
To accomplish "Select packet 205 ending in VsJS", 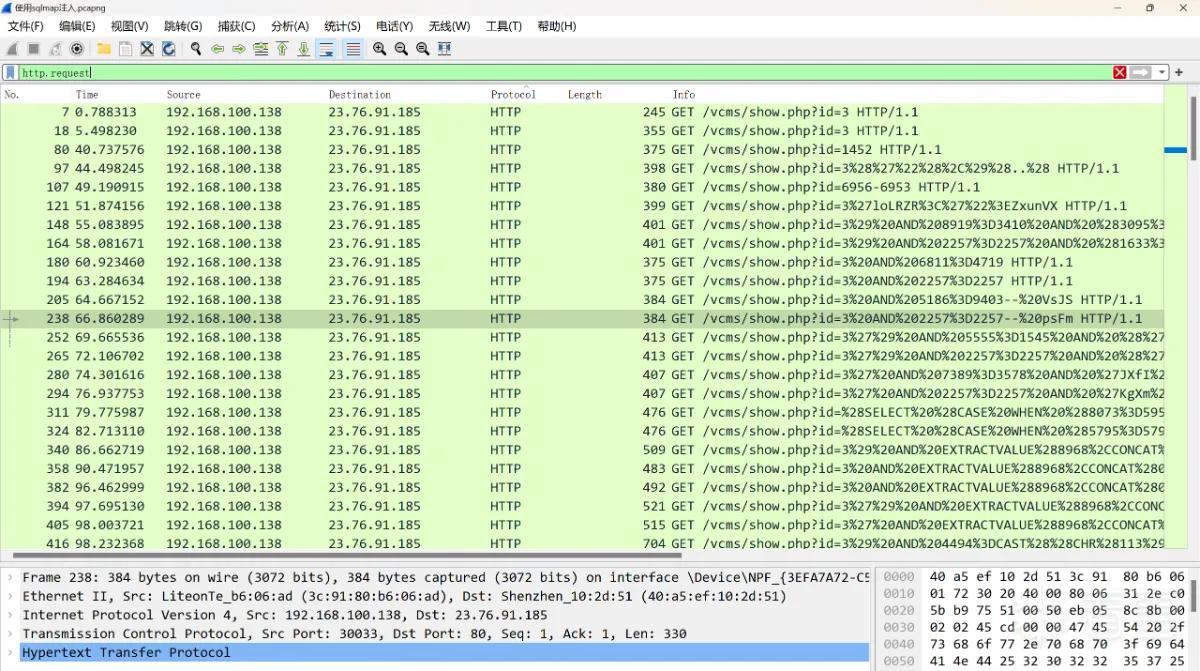I will point(582,300).
